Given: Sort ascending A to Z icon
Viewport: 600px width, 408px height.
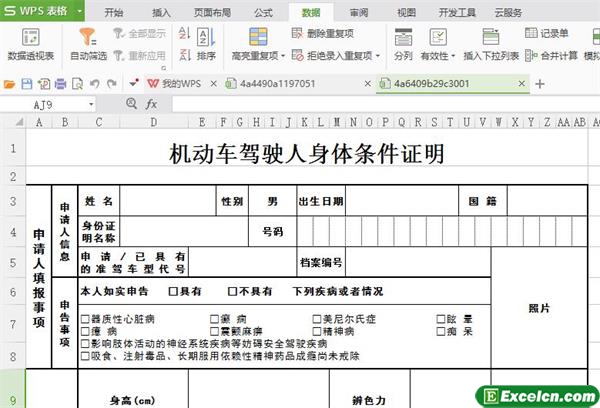Looking at the screenshot, I should click(x=184, y=33).
